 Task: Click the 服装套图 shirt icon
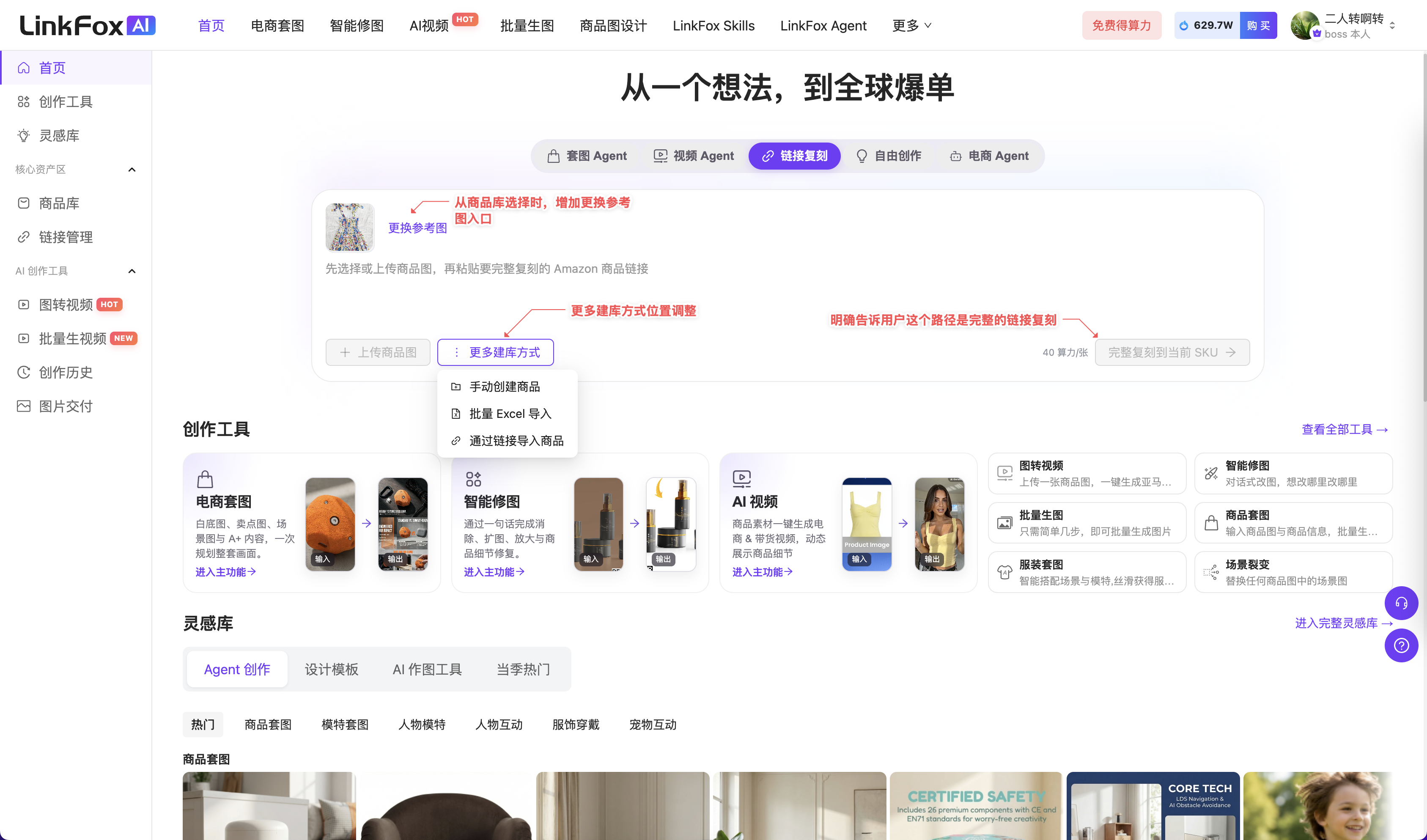point(1004,572)
